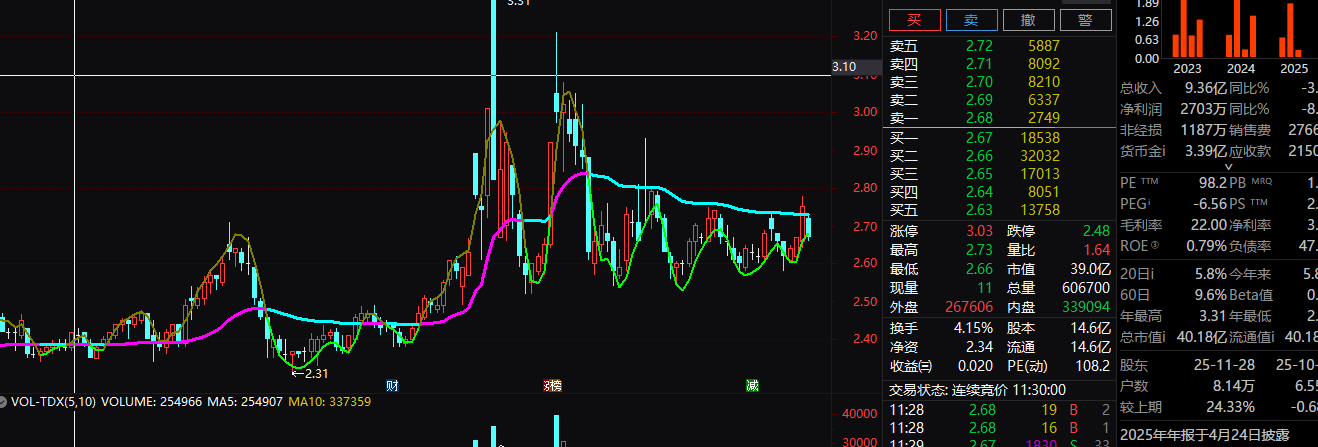
Task: Click the 净利润 value 2703万
Action: tap(1203, 109)
